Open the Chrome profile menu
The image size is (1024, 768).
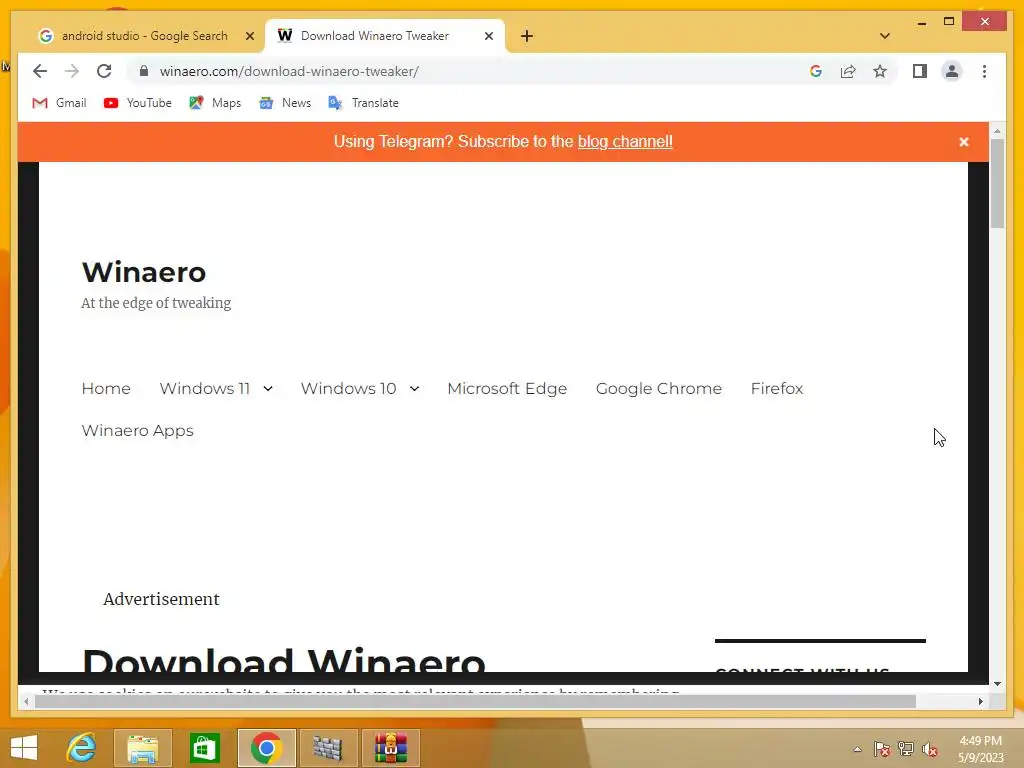[x=952, y=71]
